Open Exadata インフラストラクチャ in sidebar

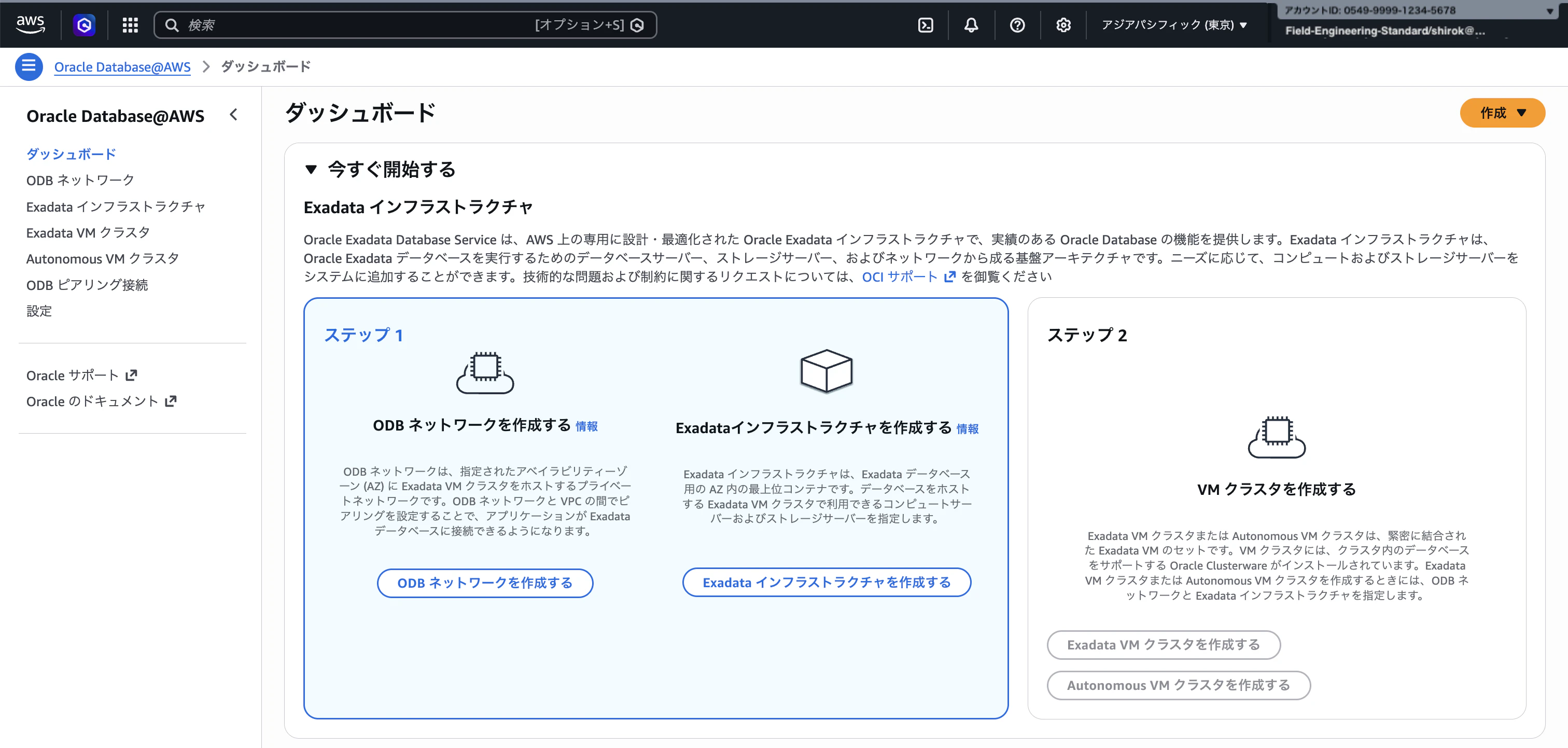[x=116, y=206]
